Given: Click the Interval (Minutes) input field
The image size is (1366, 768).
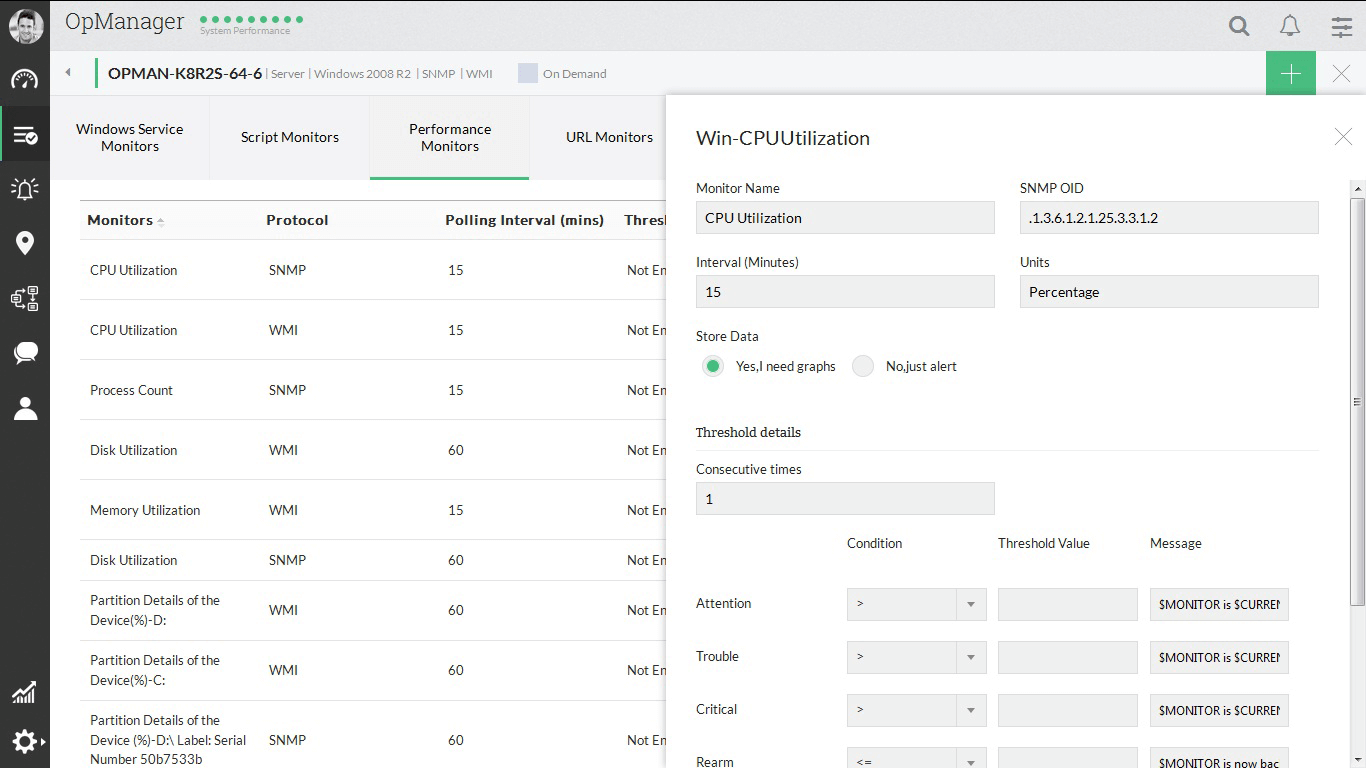Looking at the screenshot, I should coord(845,292).
